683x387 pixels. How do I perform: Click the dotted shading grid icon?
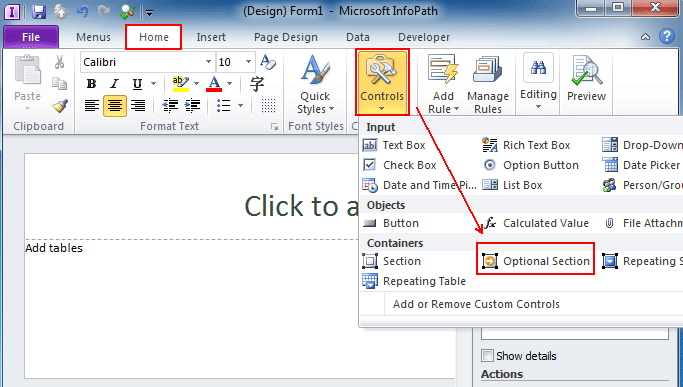click(268, 105)
